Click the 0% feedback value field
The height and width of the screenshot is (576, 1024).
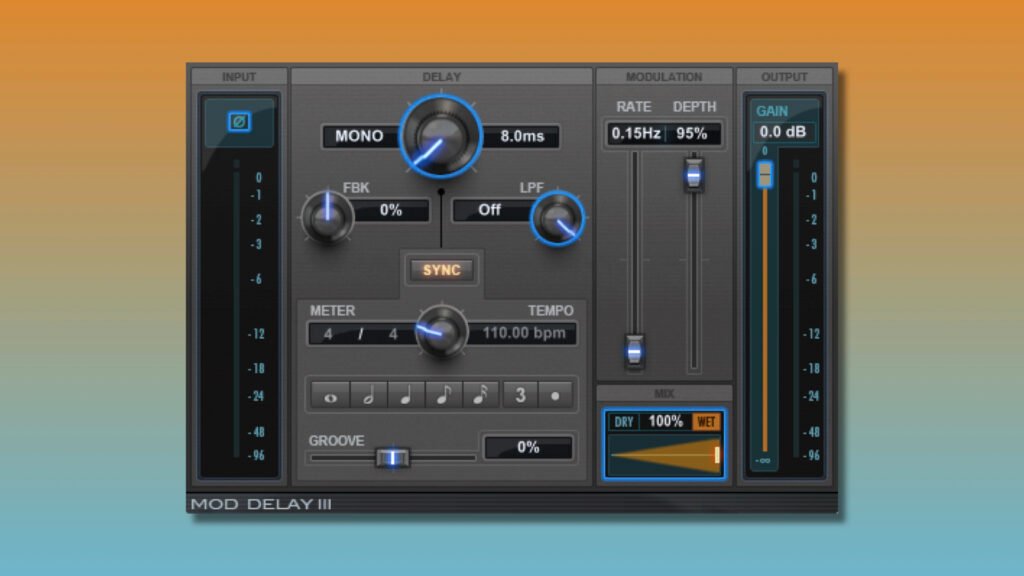(391, 210)
